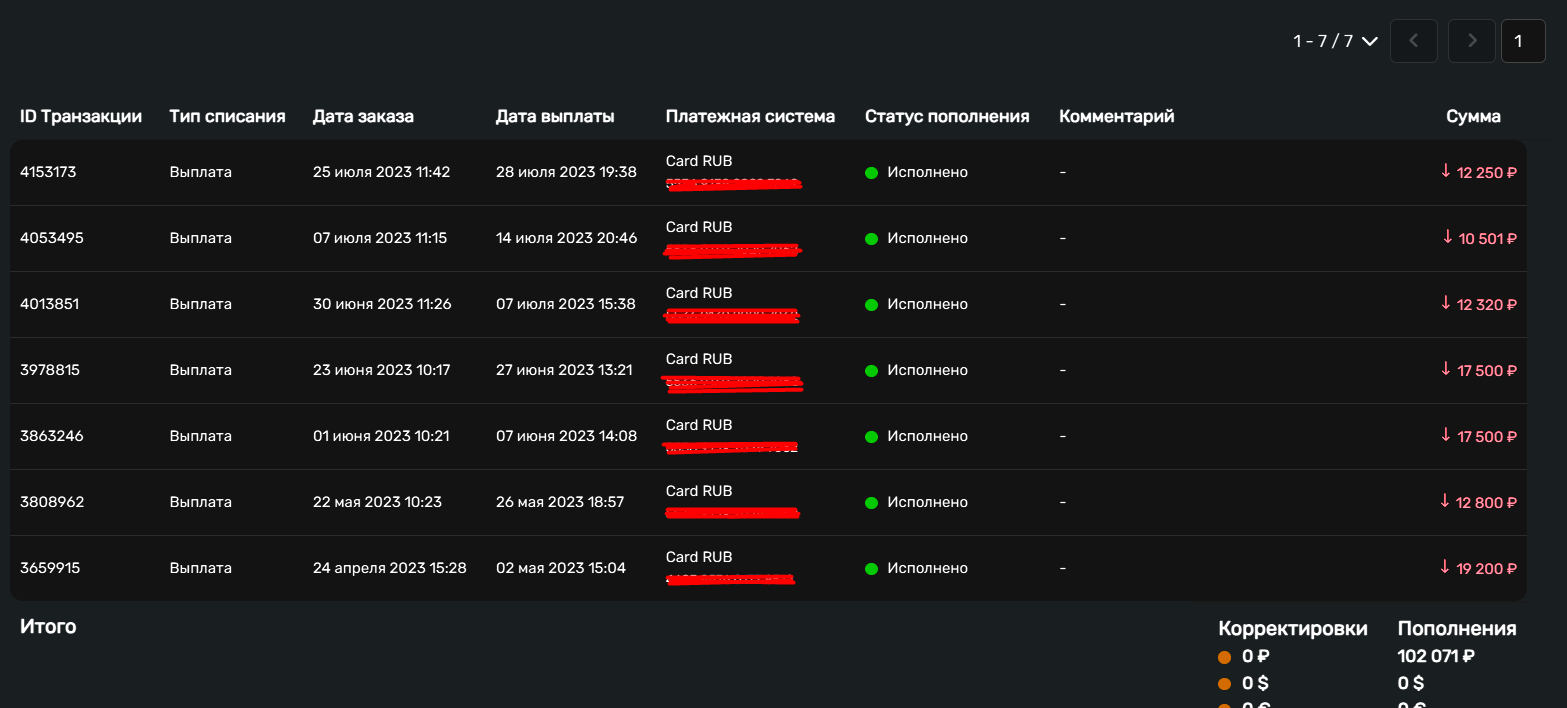Viewport: 1567px width, 708px height.
Task: Click the Корректировки totals heading
Action: (1293, 629)
